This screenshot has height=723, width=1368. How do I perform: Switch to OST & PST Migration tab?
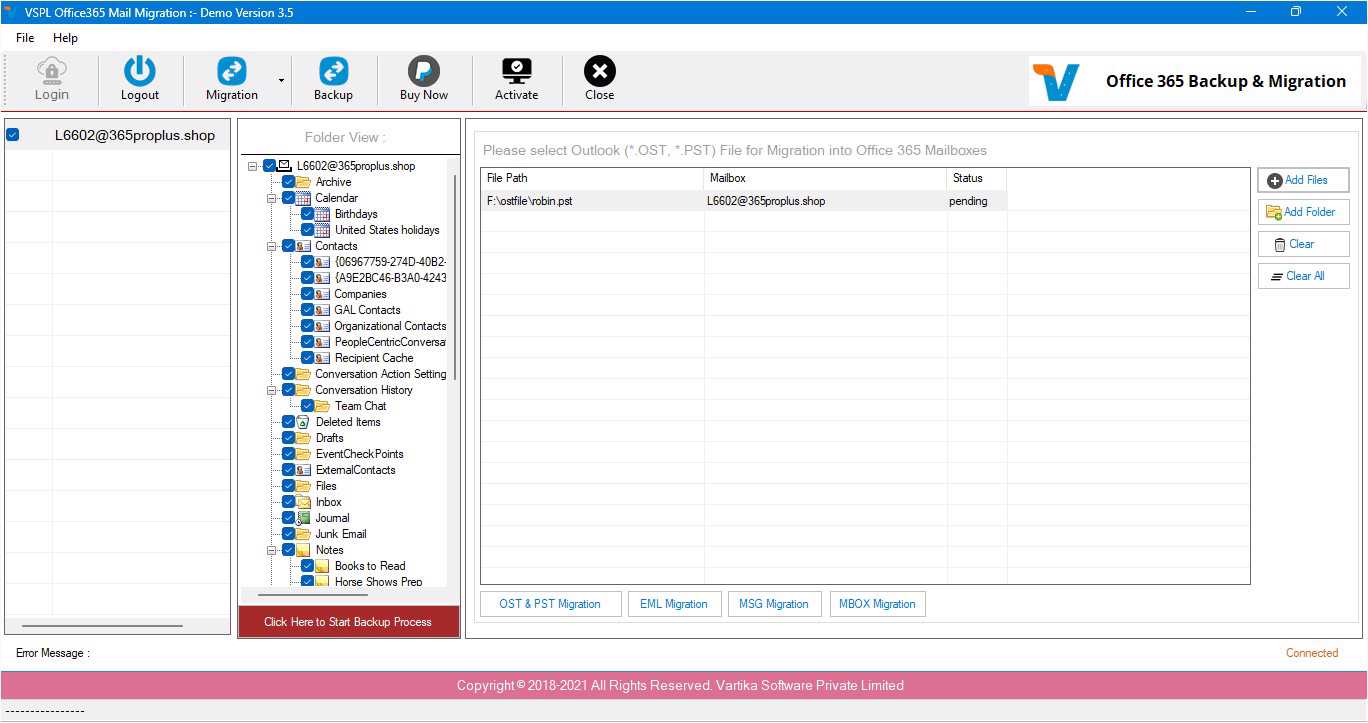click(x=550, y=604)
